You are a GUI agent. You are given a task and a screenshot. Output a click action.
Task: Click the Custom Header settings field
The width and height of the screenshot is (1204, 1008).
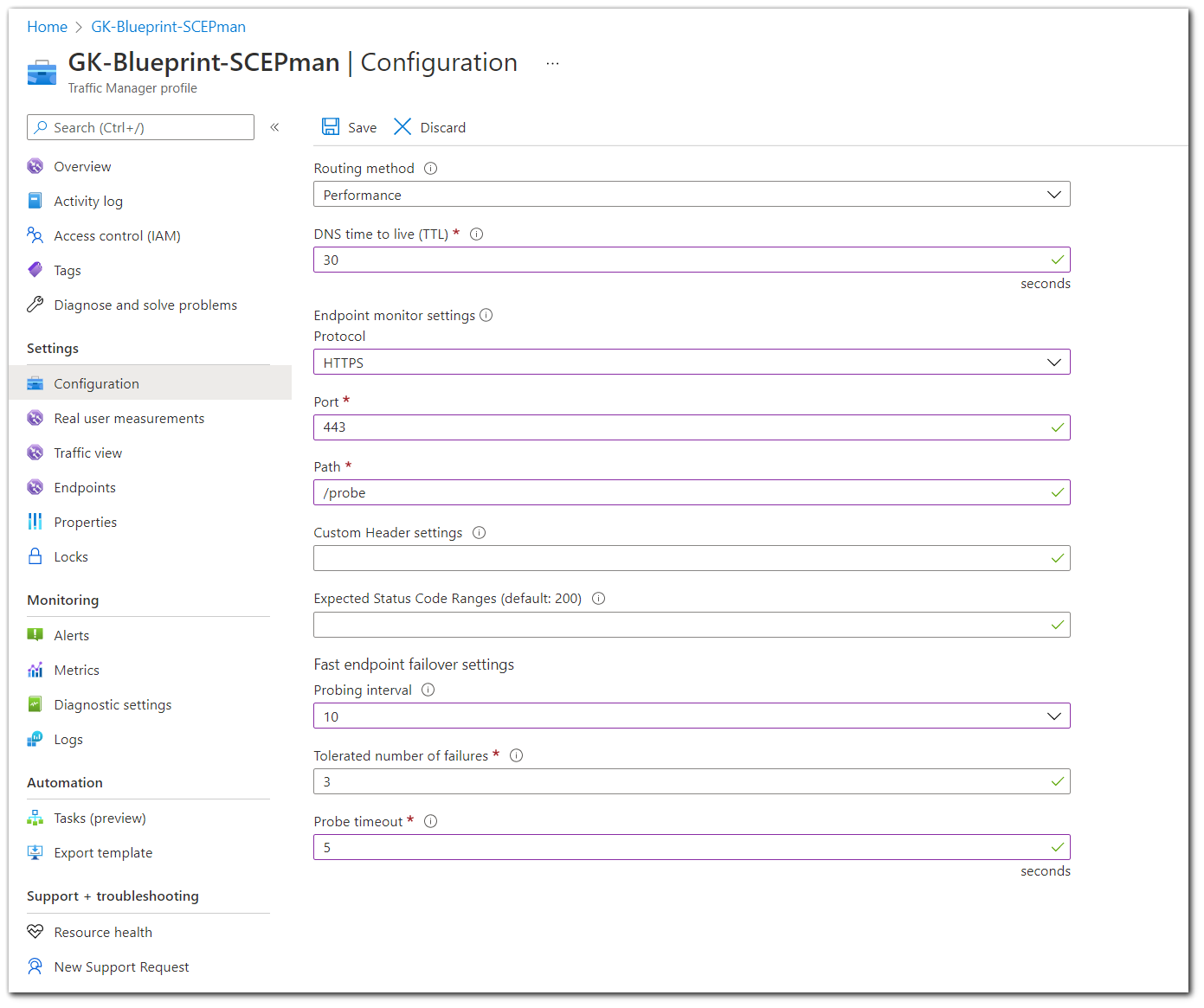point(692,558)
